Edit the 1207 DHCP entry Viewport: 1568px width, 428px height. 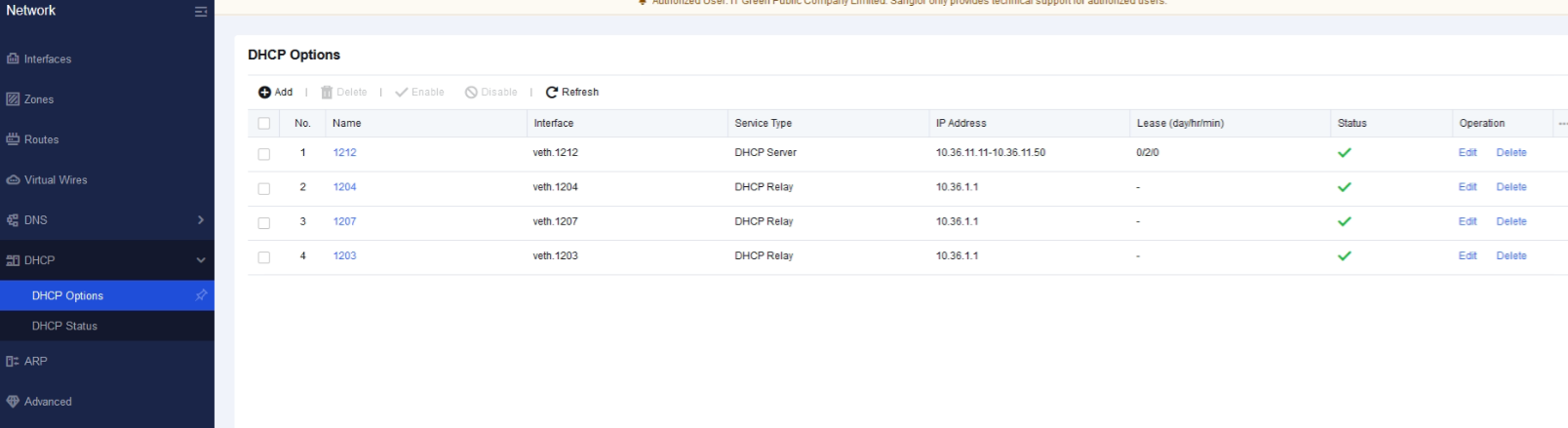pos(1468,221)
